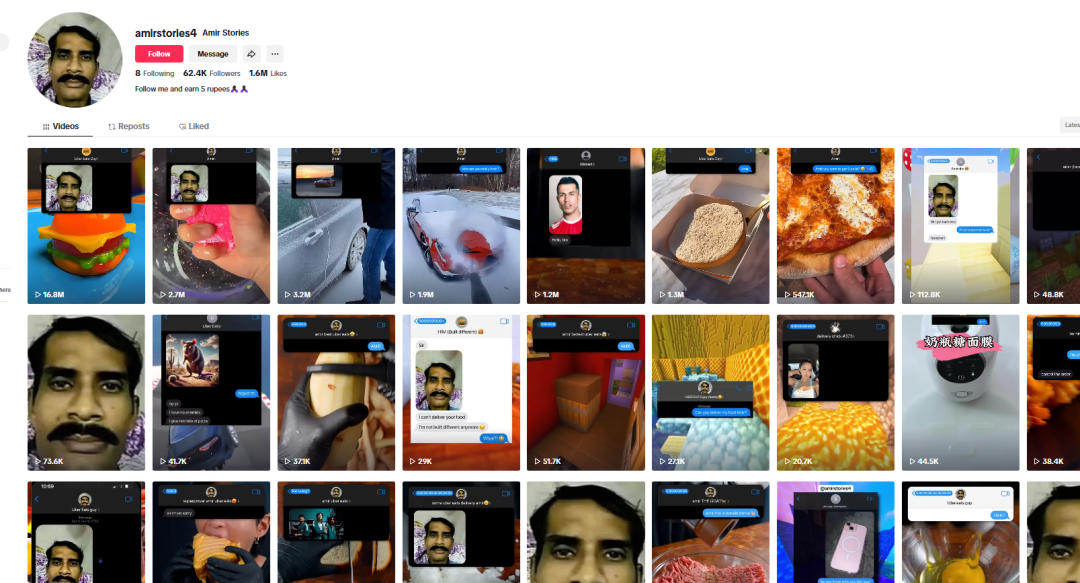Screen dimensions: 1080x583
Task: Open the video with 48.8K views
Action: pos(1053,226)
